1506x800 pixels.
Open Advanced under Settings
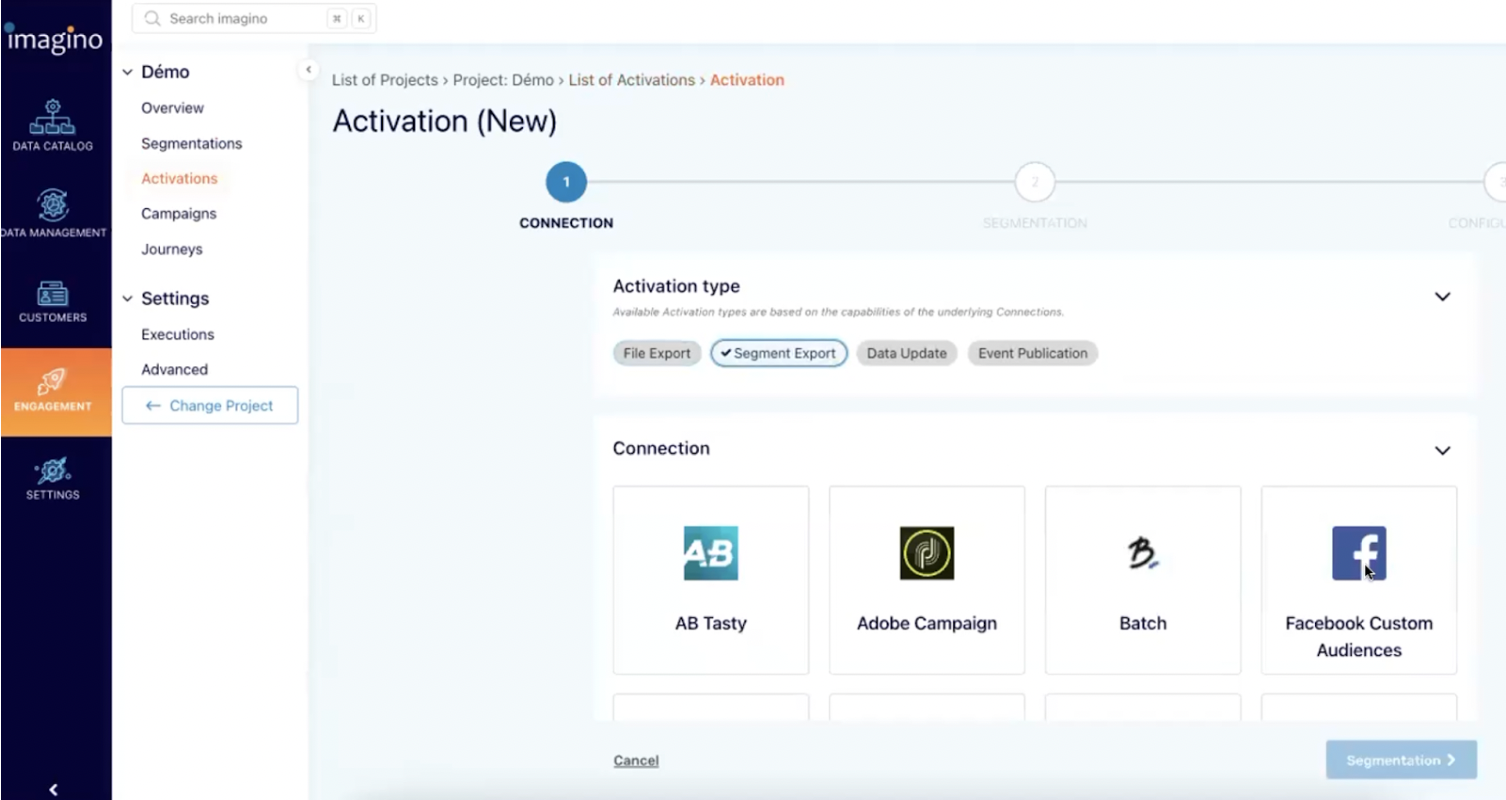pyautogui.click(x=174, y=369)
